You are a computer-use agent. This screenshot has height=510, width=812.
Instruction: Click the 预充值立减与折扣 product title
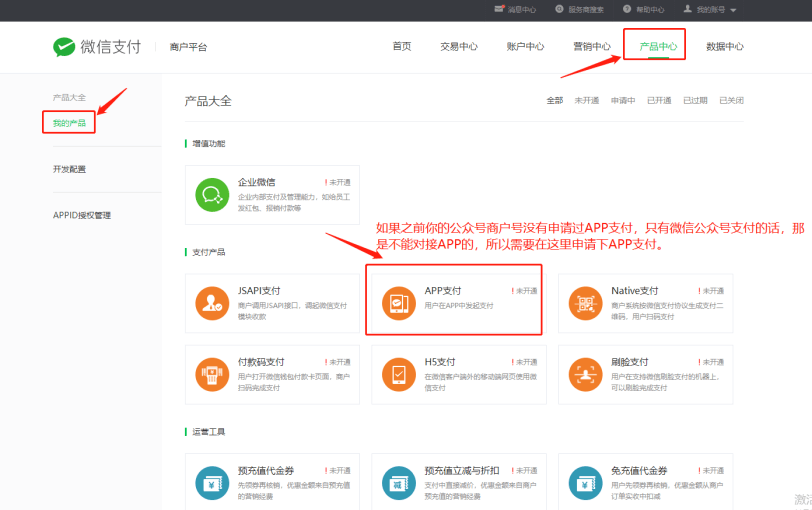(462, 470)
